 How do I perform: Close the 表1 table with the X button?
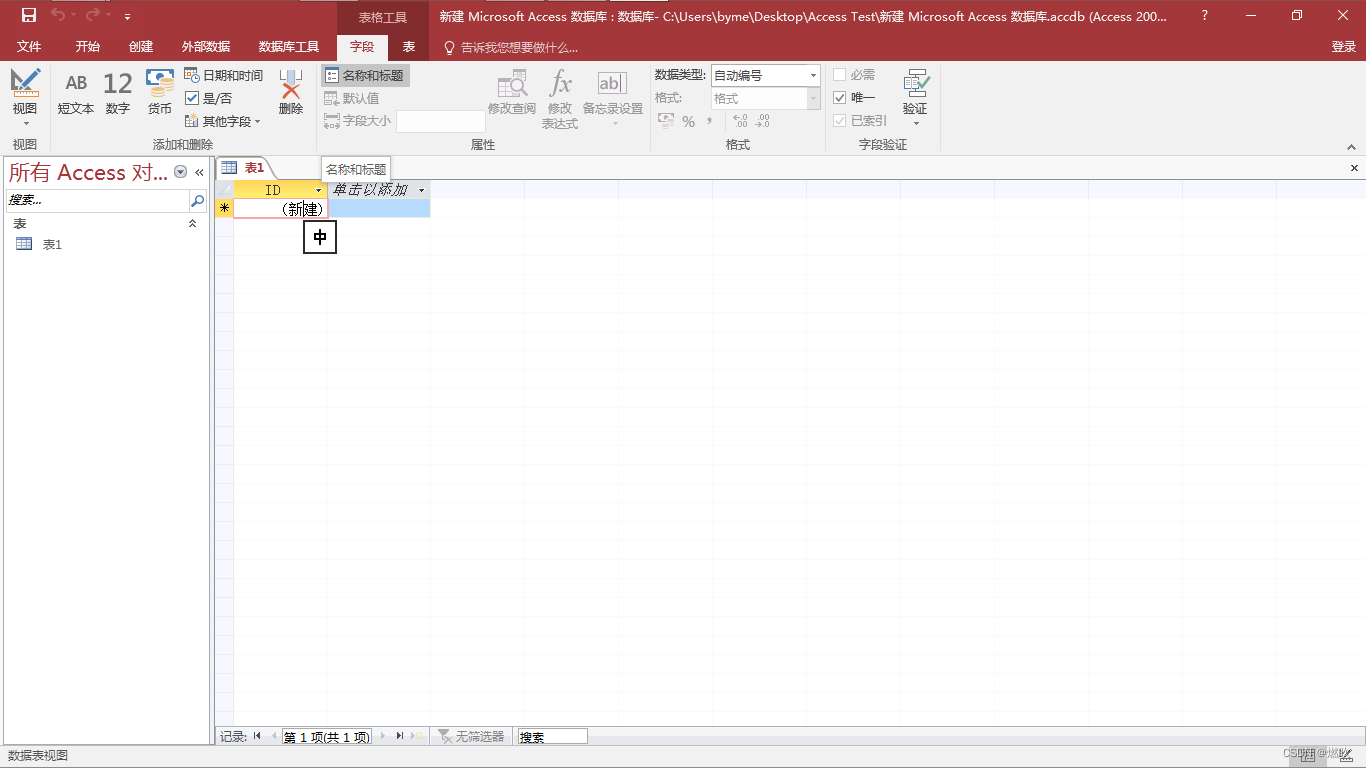[1354, 168]
